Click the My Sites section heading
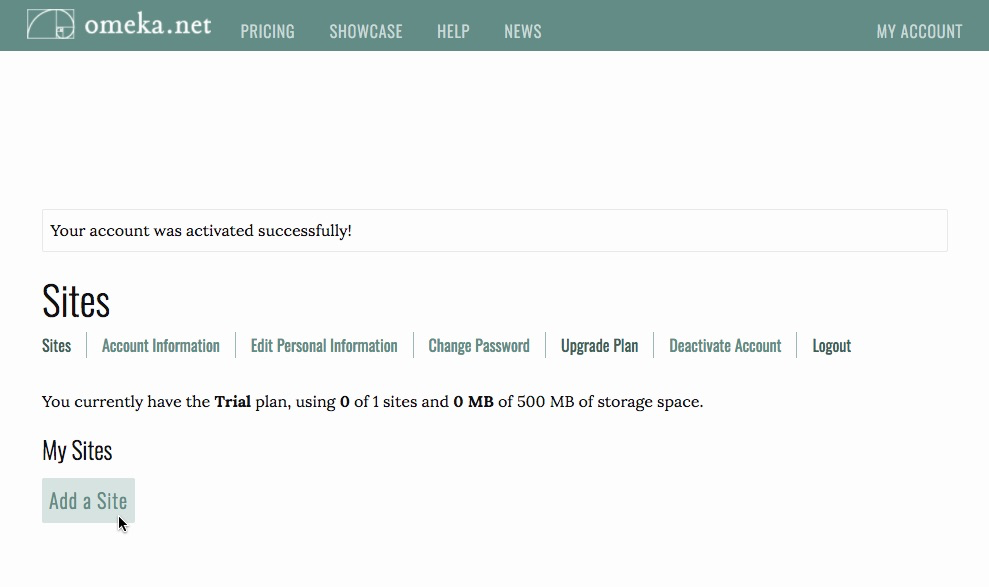 (77, 450)
